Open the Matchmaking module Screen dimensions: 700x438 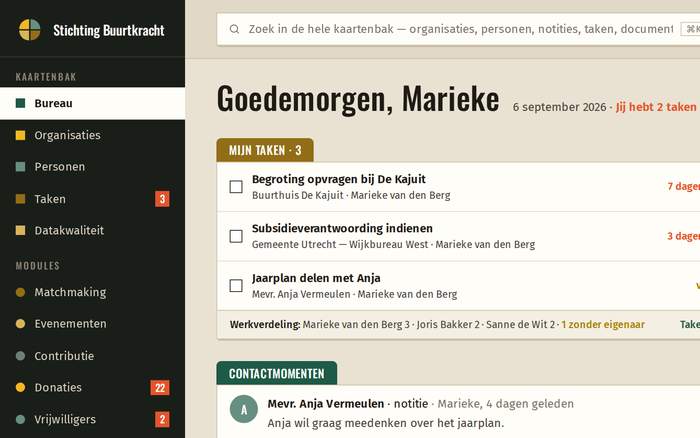tap(92, 292)
